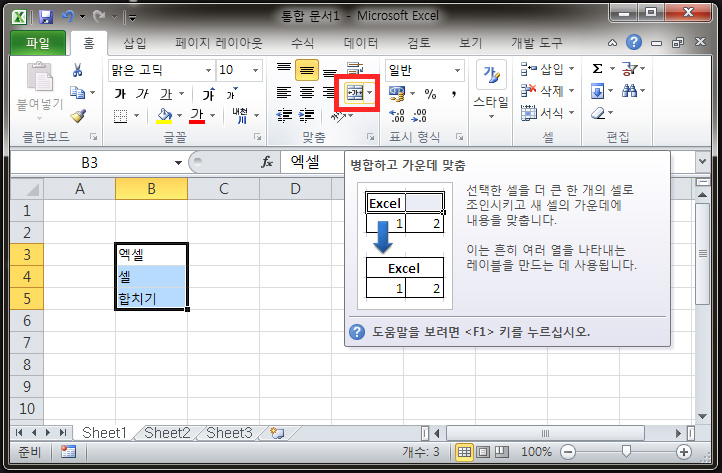Click the zoom in plus button
Viewport: 722px width, 473px height.
pos(684,452)
